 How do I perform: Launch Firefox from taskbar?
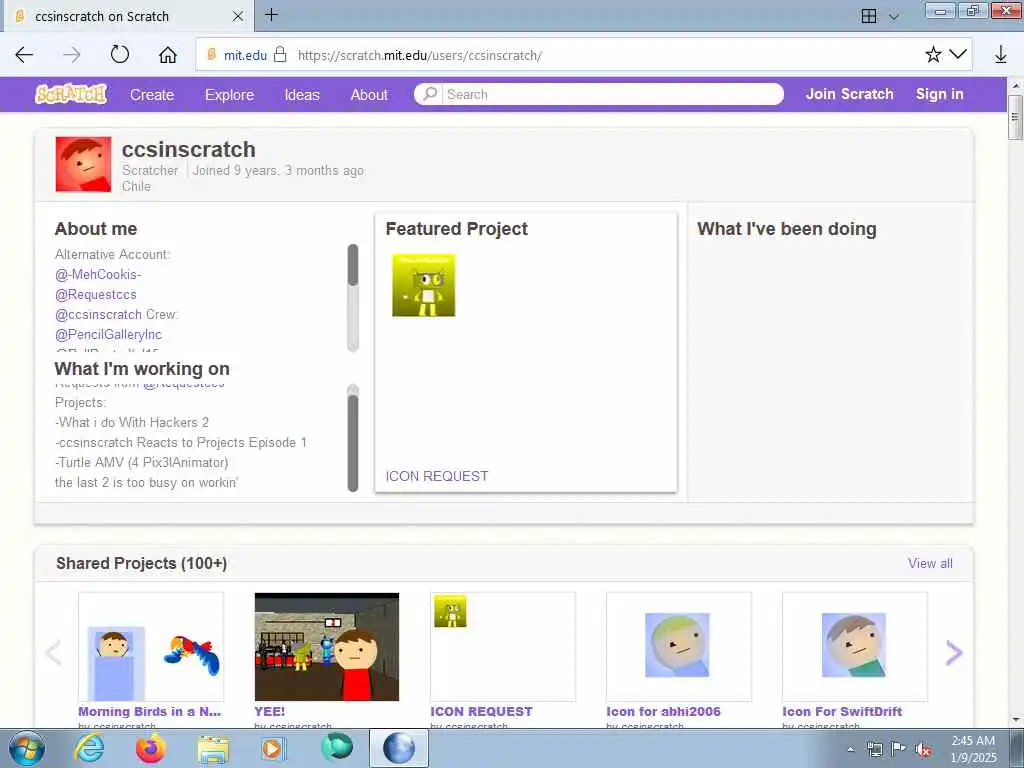(151, 748)
